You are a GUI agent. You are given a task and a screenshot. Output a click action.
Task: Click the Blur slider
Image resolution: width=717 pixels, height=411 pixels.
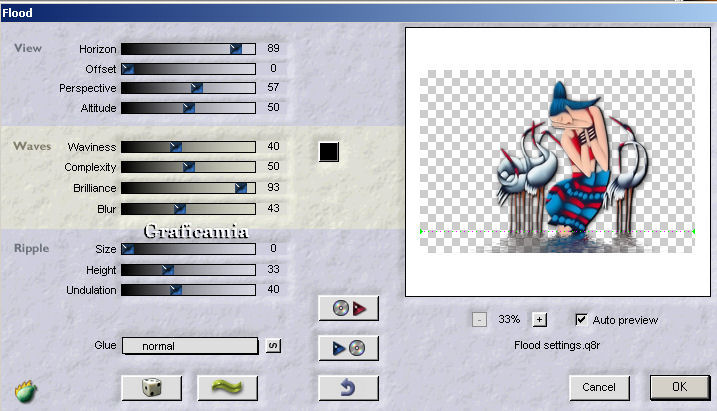point(188,209)
